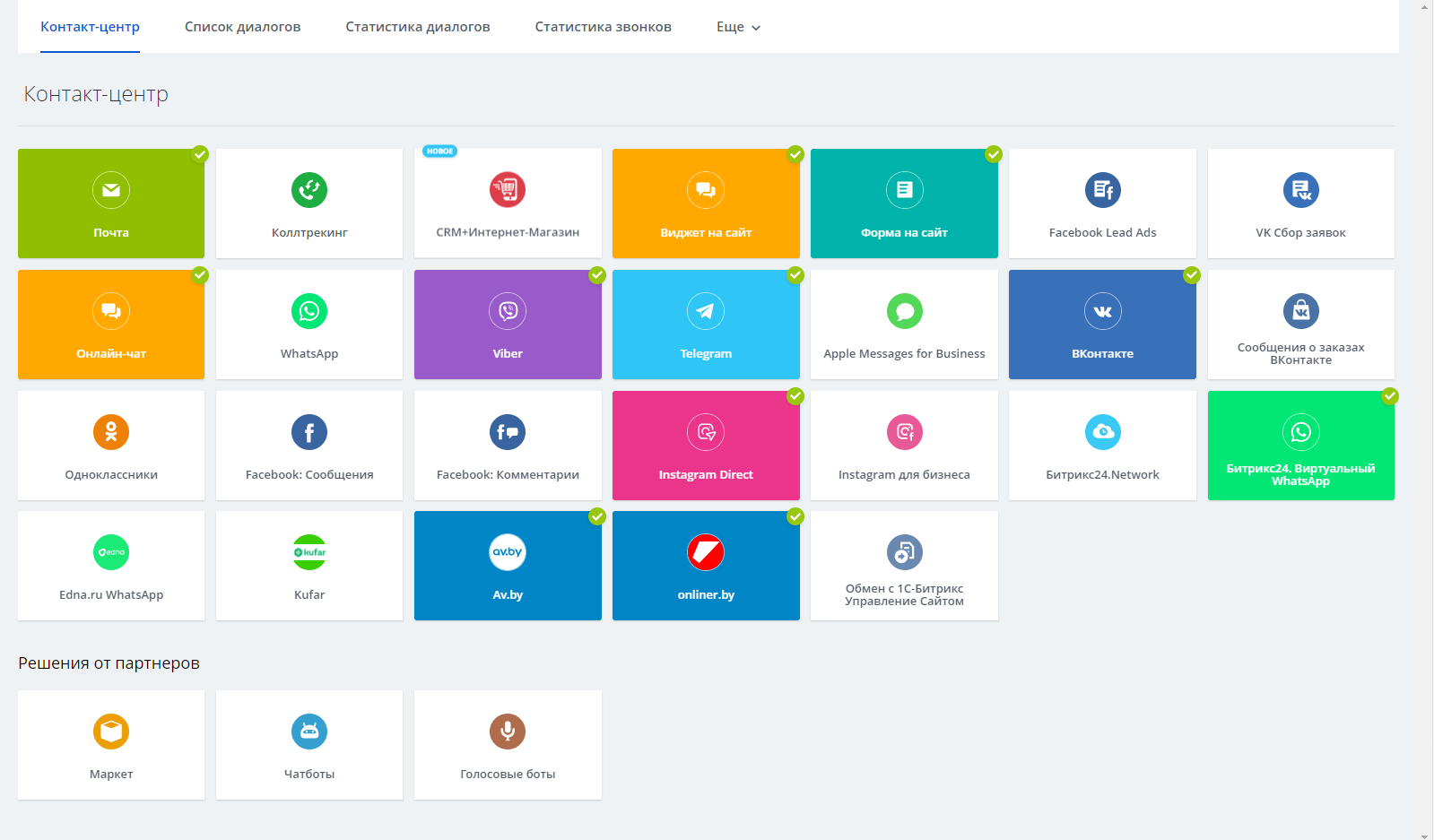Click the checkmark badge on Telegram tile
1434x840 pixels.
pos(795,275)
